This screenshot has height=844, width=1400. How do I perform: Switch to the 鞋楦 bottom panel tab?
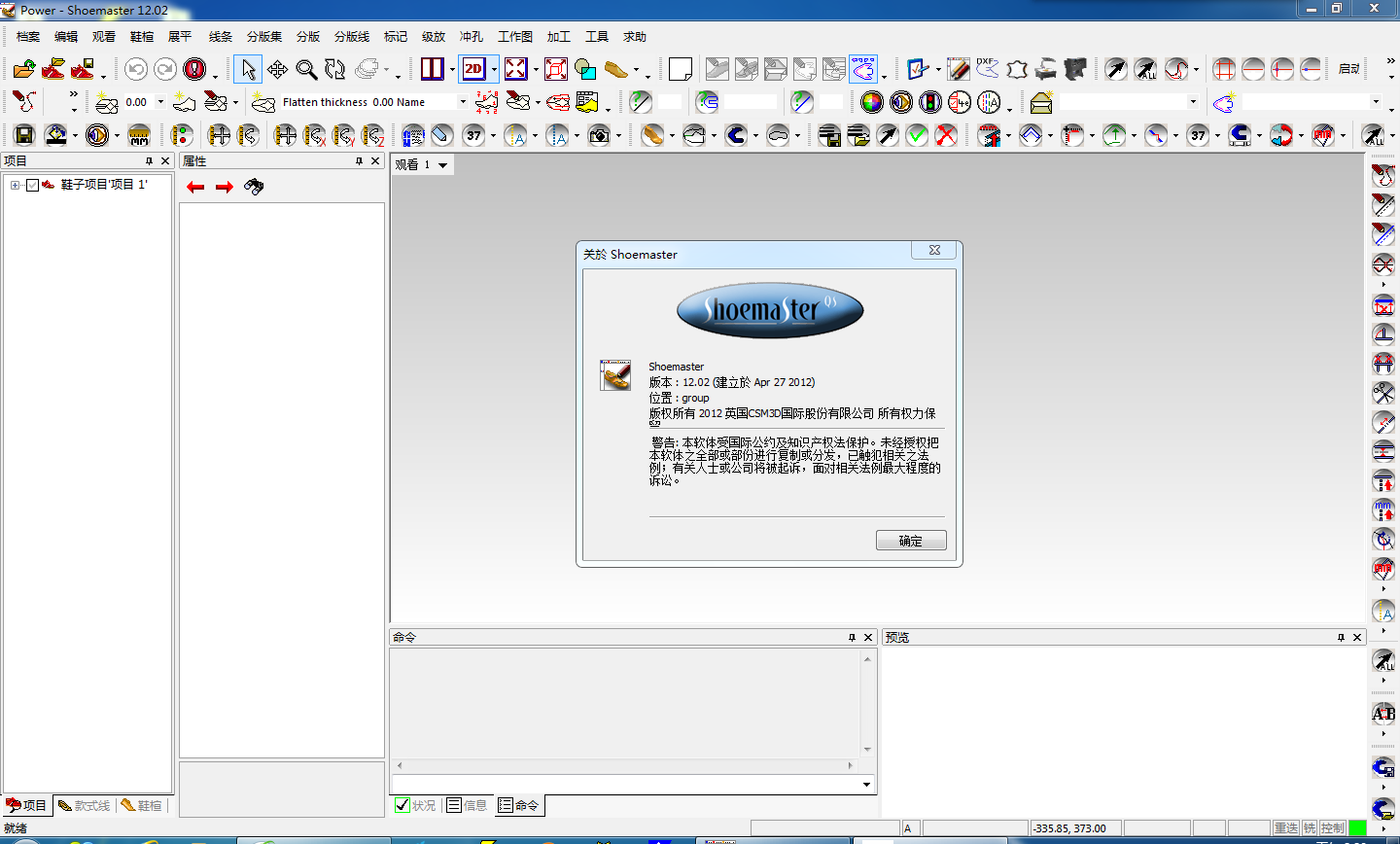142,805
